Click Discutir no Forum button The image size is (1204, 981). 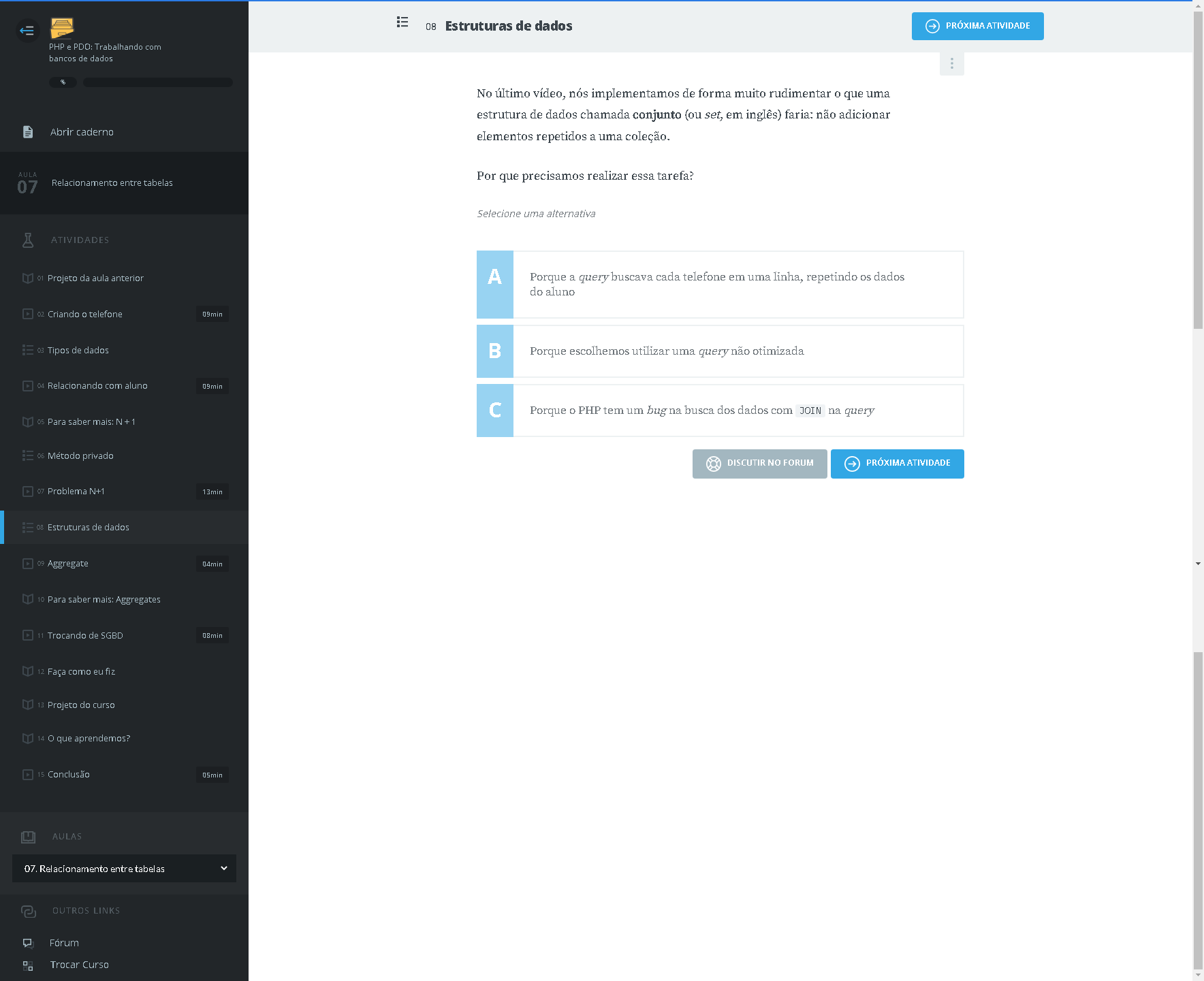coord(759,464)
